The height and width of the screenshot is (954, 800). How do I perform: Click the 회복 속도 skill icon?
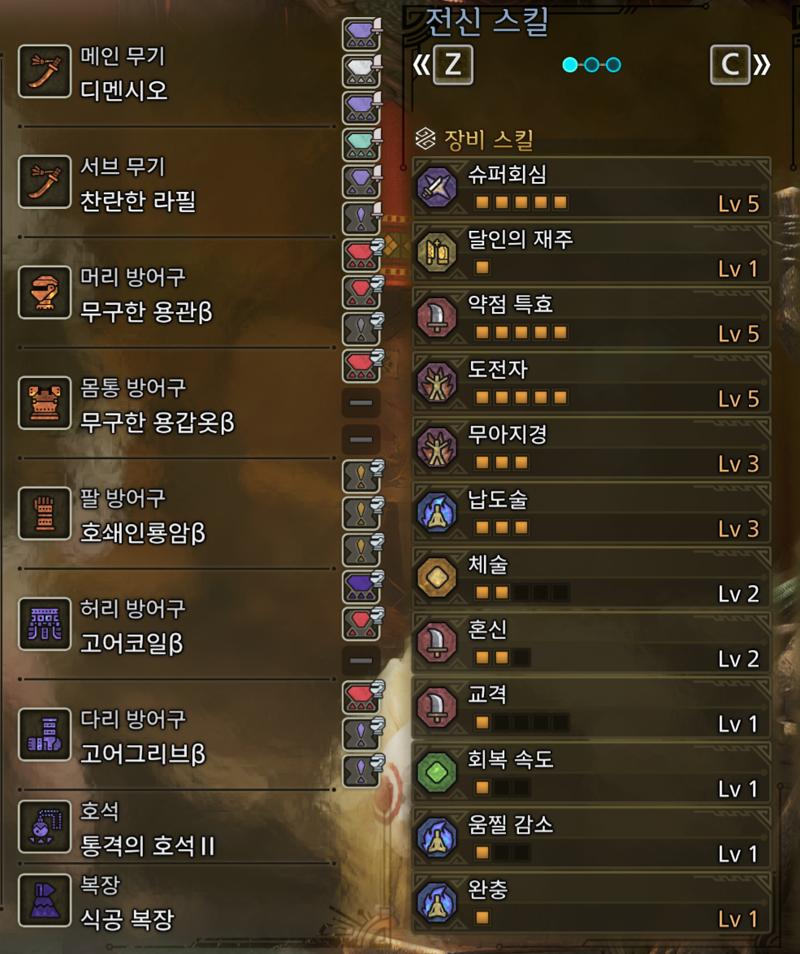437,773
